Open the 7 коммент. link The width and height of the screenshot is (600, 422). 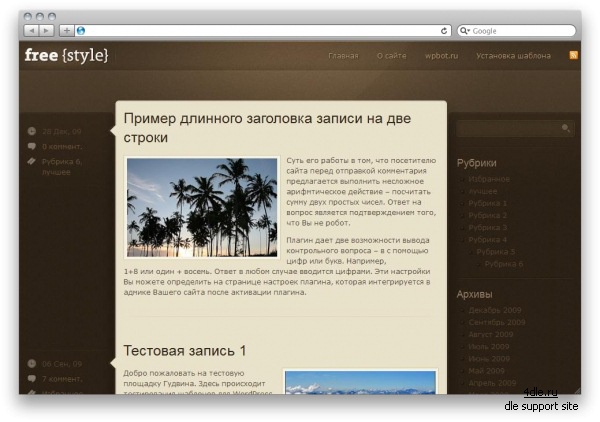coord(62,379)
